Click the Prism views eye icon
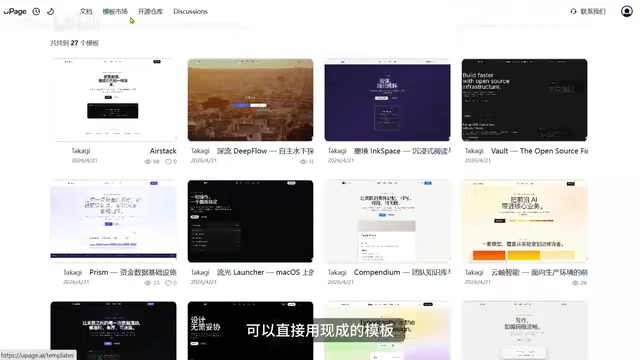Screen dimensions: 640x360 (x=148, y=283)
